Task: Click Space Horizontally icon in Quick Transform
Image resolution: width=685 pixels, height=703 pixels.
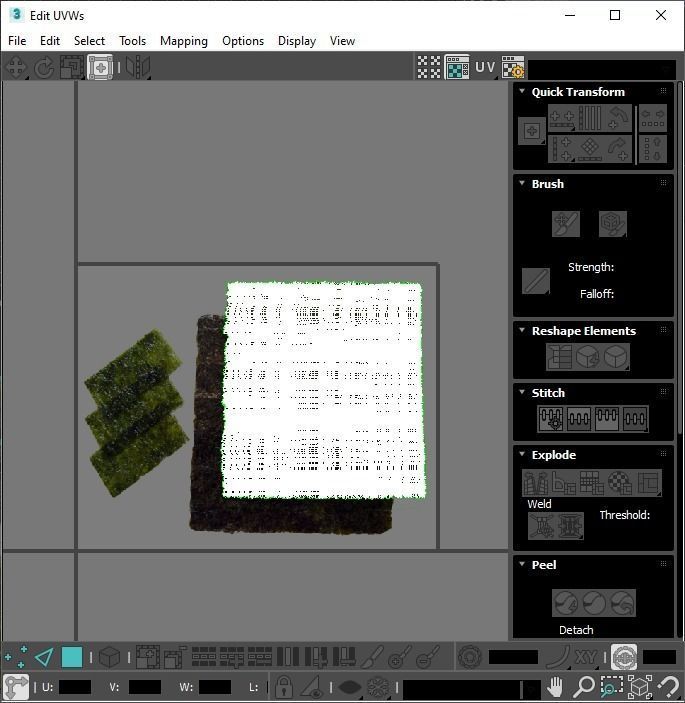Action: (653, 118)
